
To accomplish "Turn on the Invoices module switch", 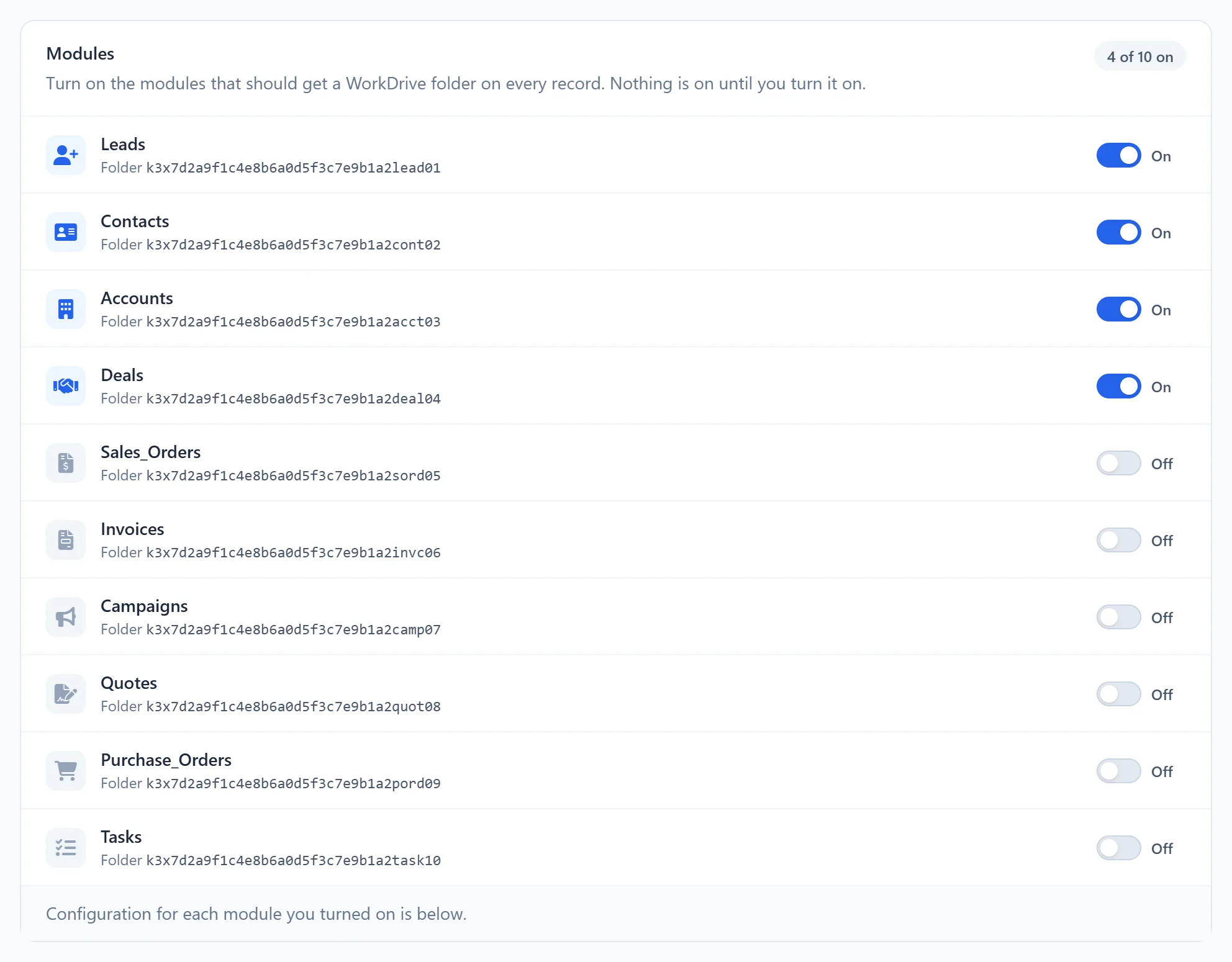I will [x=1118, y=540].
